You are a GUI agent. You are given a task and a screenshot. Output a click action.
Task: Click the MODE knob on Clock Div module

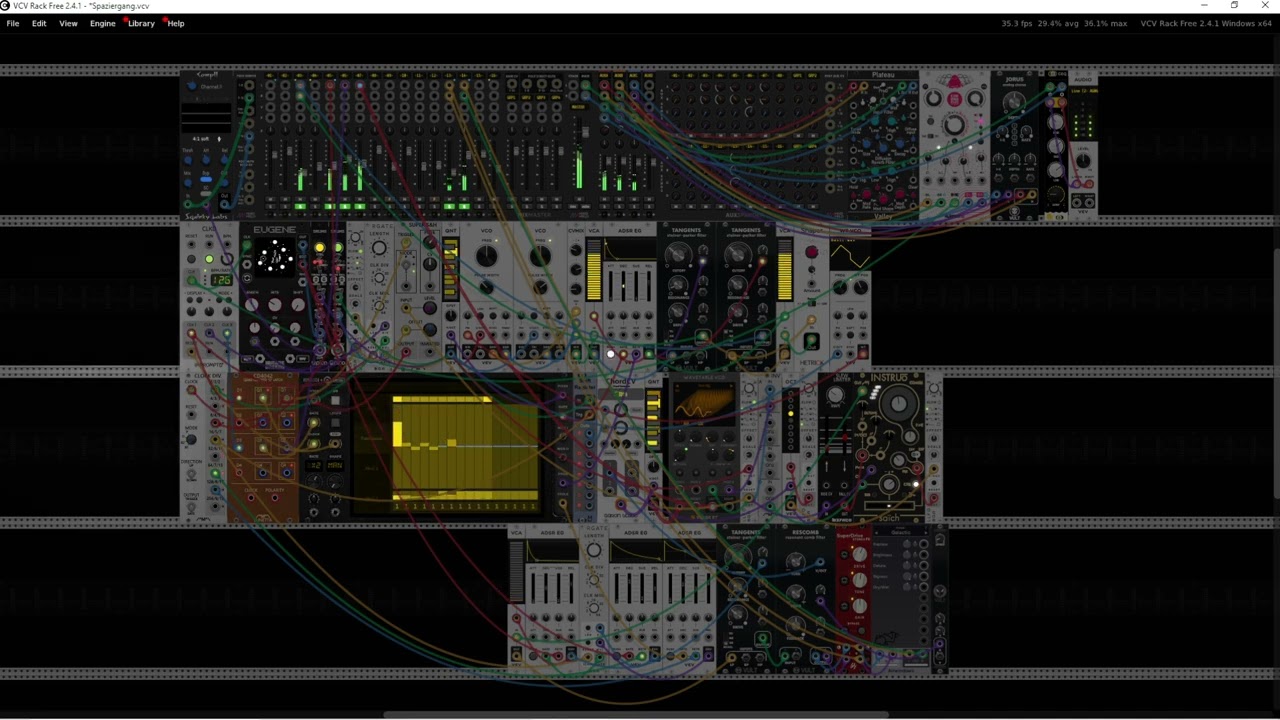(192, 439)
